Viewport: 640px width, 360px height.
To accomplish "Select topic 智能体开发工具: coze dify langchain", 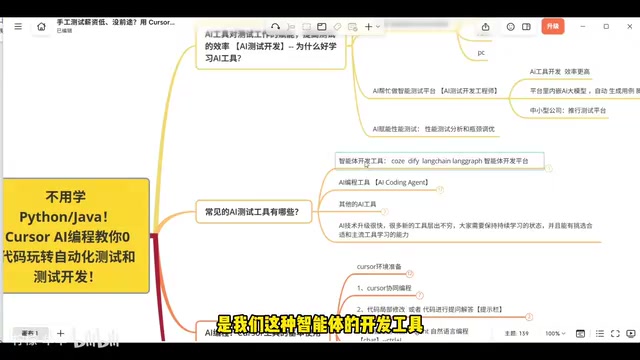I will click(x=440, y=161).
